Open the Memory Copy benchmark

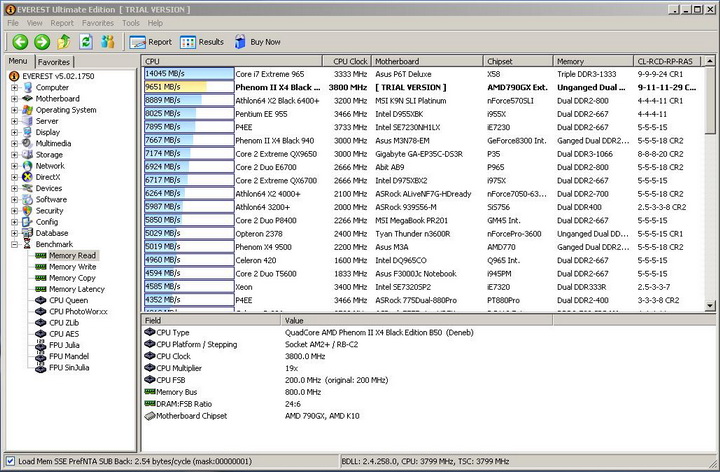[72, 278]
